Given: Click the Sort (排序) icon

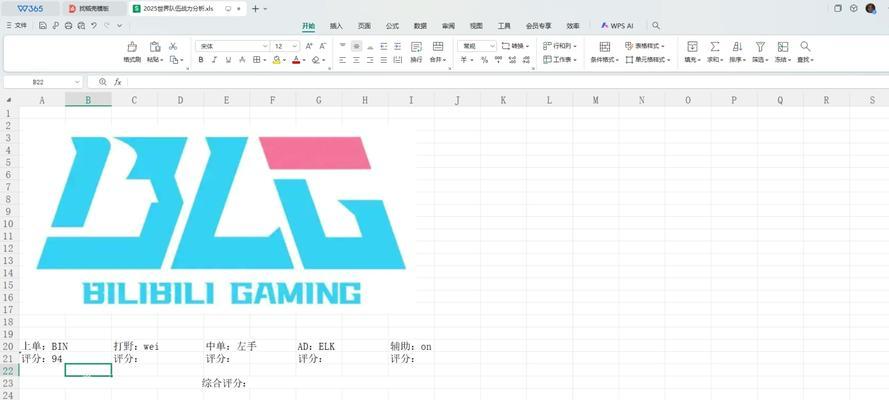Looking at the screenshot, I should point(737,46).
